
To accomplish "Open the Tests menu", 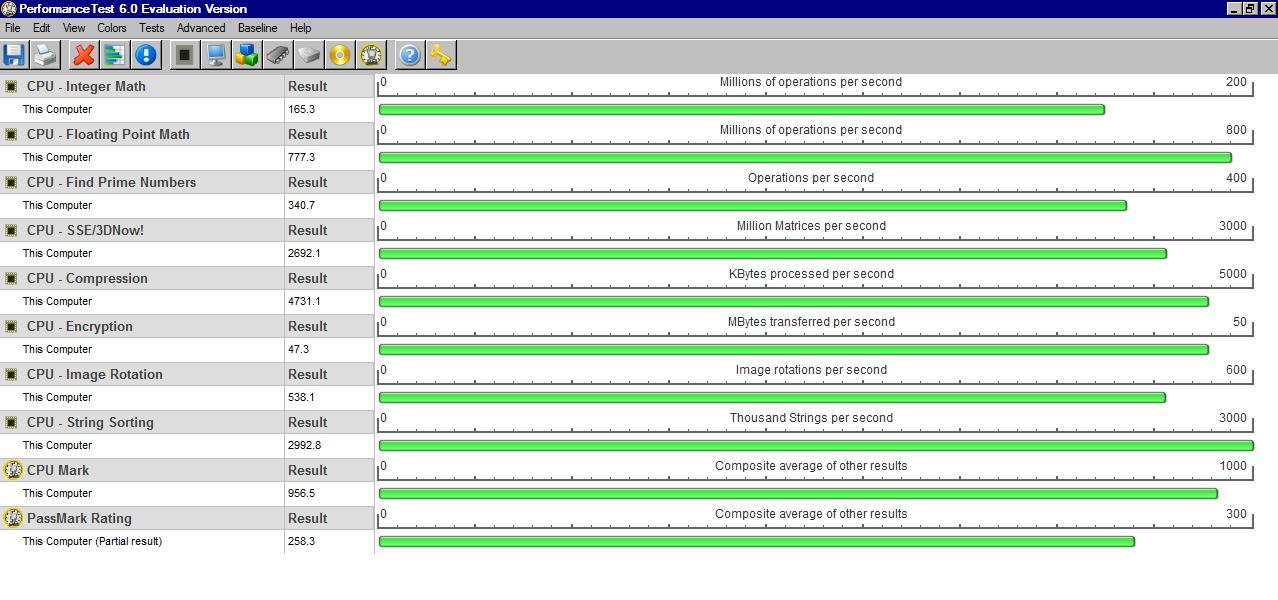I will [x=152, y=28].
